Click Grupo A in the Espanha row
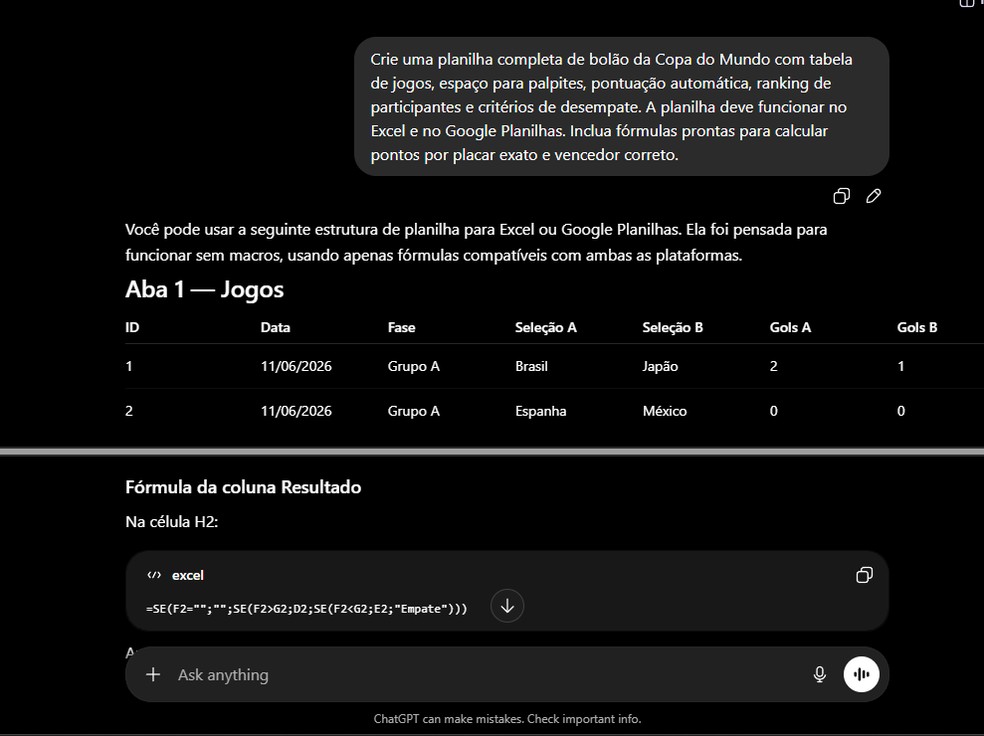 pyautogui.click(x=414, y=412)
